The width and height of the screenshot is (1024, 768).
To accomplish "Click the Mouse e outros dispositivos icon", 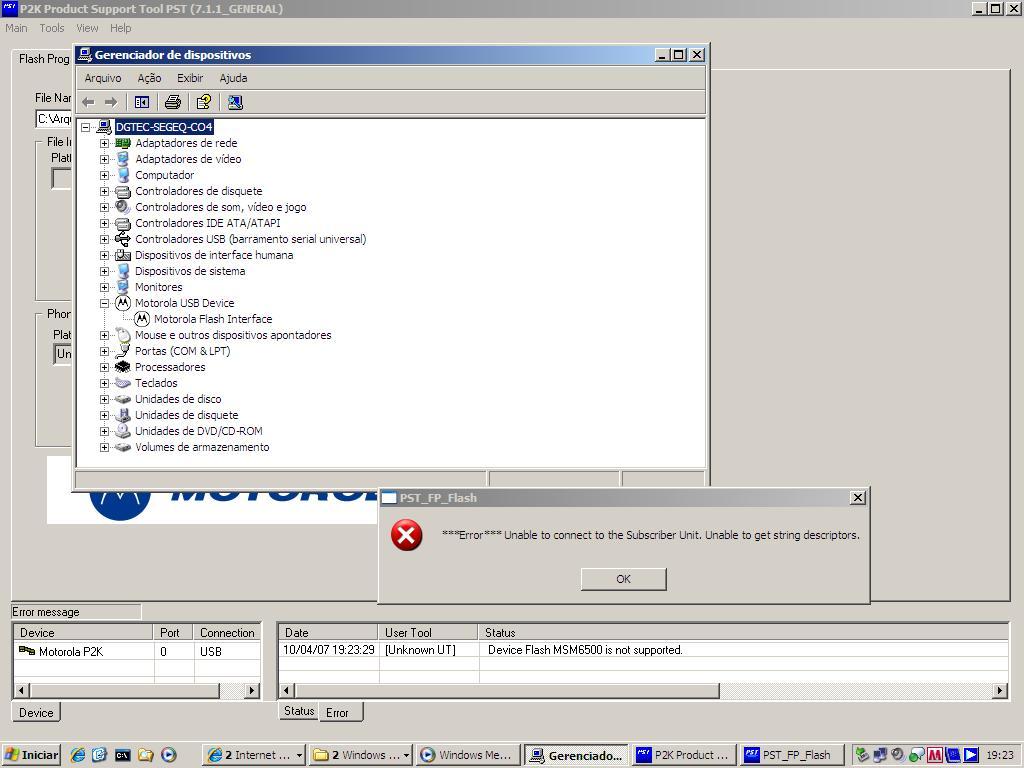I will (123, 335).
